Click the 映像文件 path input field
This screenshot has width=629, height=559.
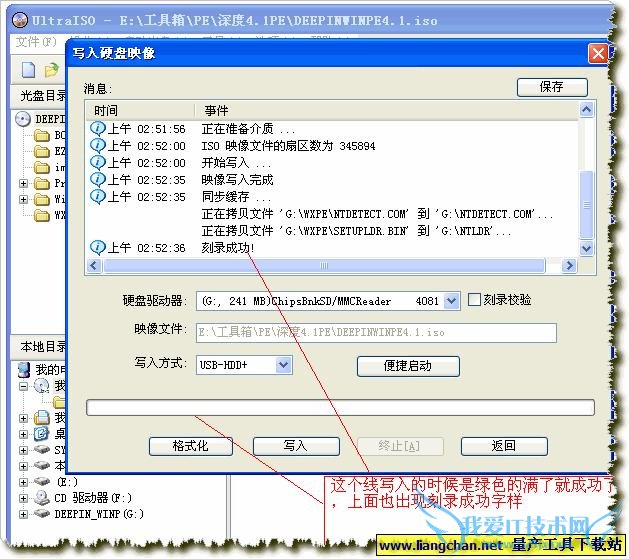click(376, 332)
